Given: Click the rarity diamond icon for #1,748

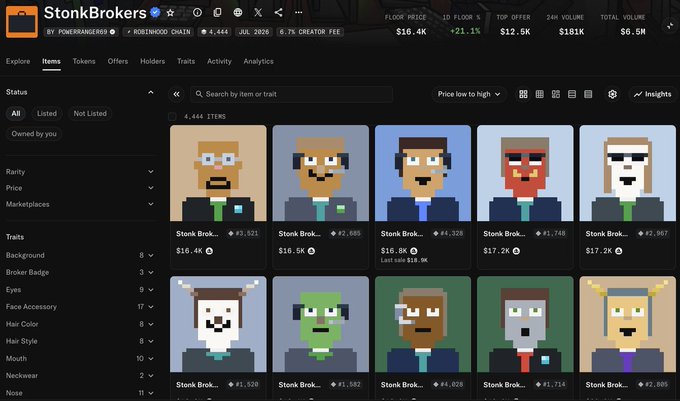Looking at the screenshot, I should 538,234.
